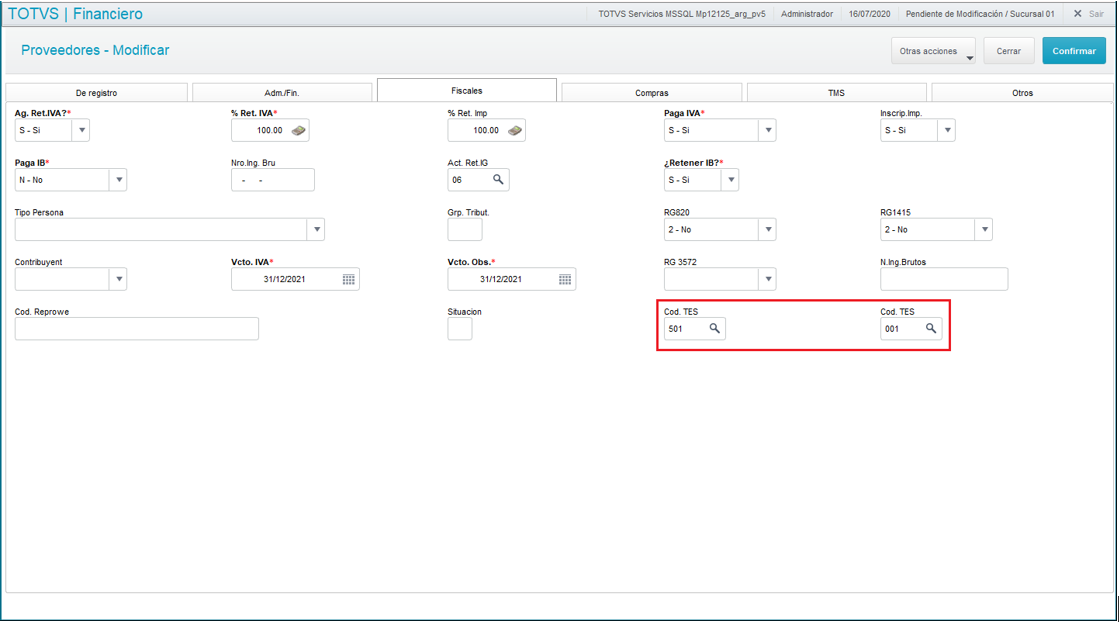
Task: Click TOTVS | Financiero logo text
Action: (75, 14)
